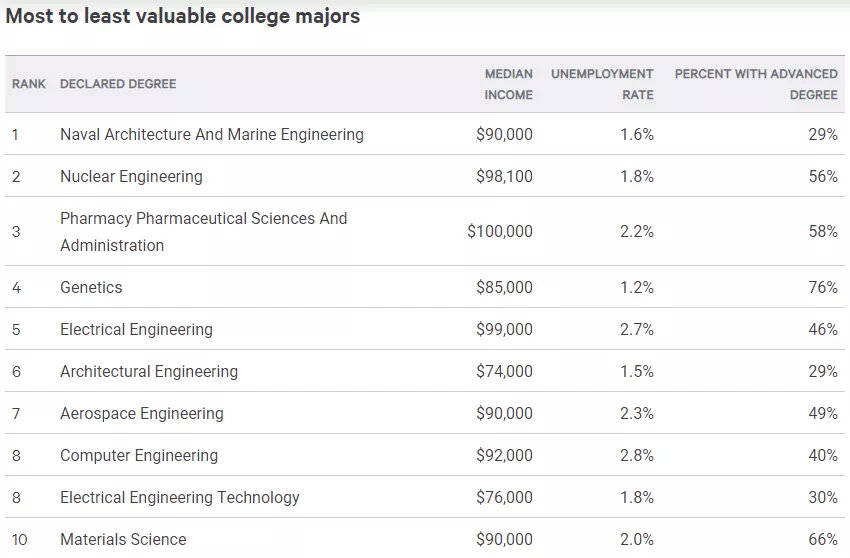850x558 pixels.
Task: Select Naval Architecture And Marine Engineering row
Action: coord(212,134)
